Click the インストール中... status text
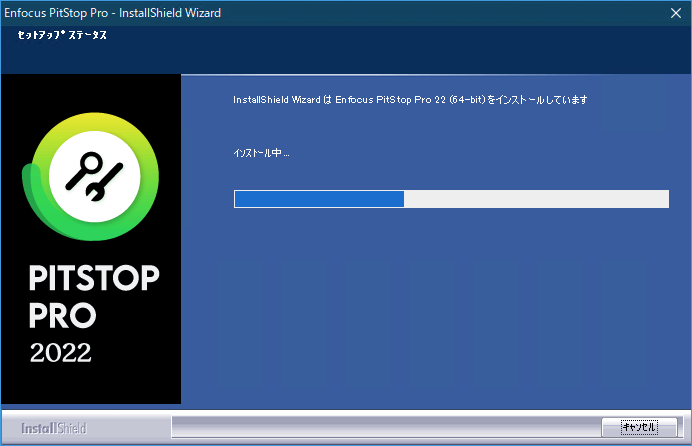 tap(261, 153)
